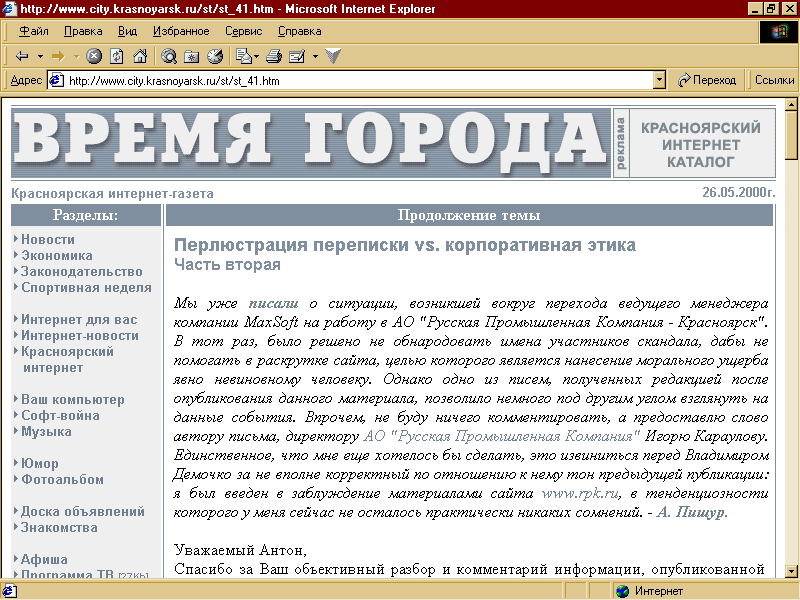Open the Ваш компьютер section

click(x=72, y=399)
